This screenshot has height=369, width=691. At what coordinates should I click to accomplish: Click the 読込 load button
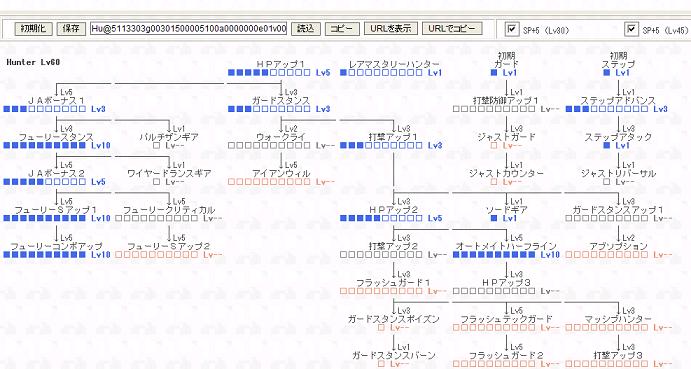pyautogui.click(x=305, y=29)
